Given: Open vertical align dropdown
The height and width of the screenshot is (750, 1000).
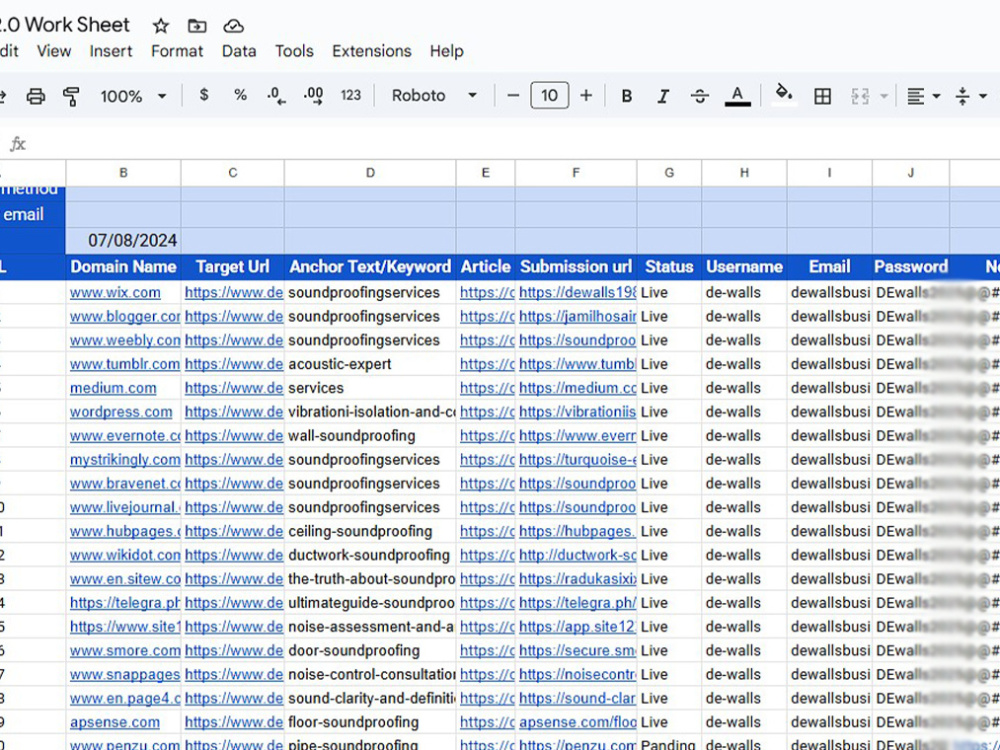Looking at the screenshot, I should pos(971,96).
